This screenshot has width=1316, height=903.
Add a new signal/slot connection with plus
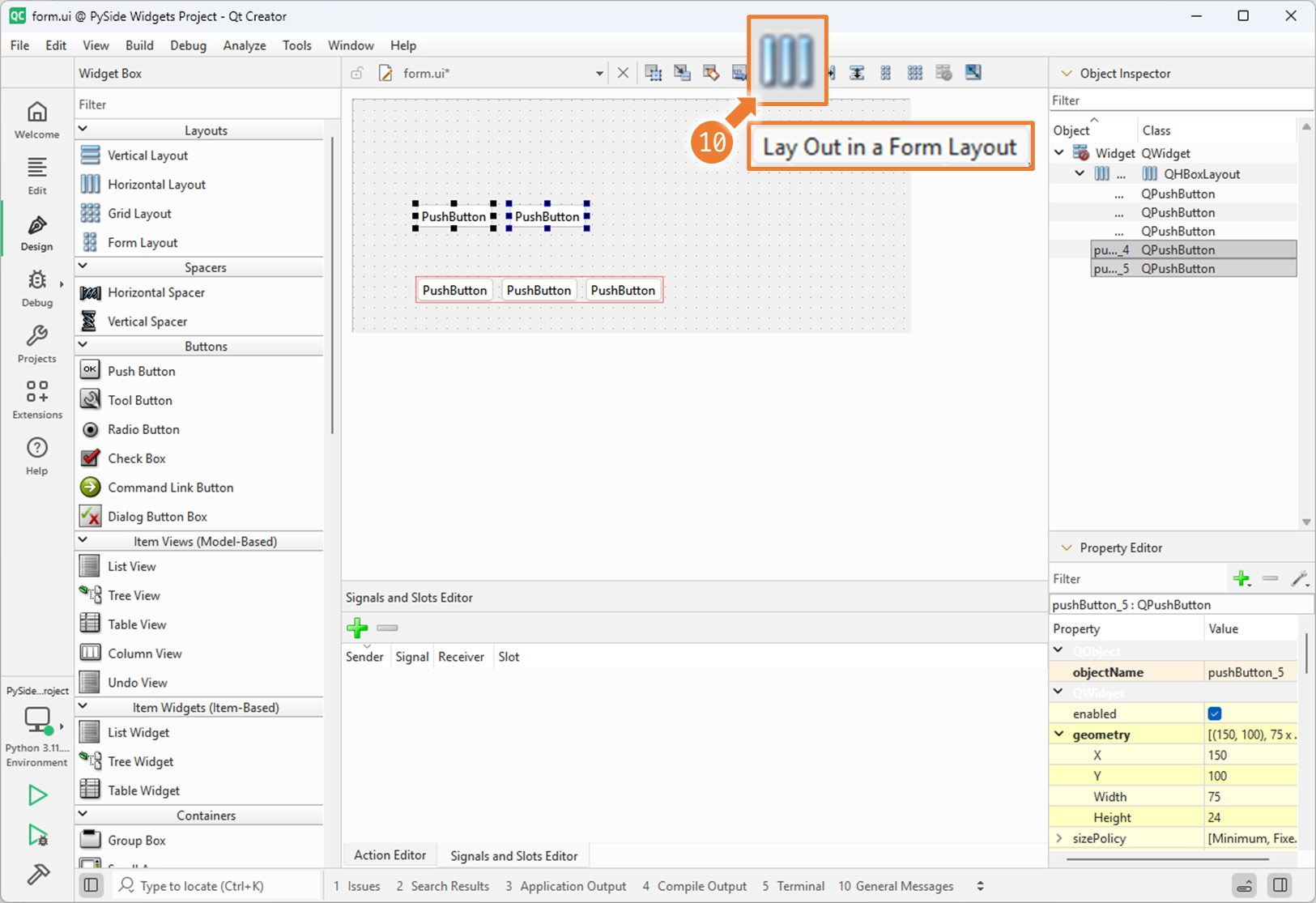click(357, 628)
